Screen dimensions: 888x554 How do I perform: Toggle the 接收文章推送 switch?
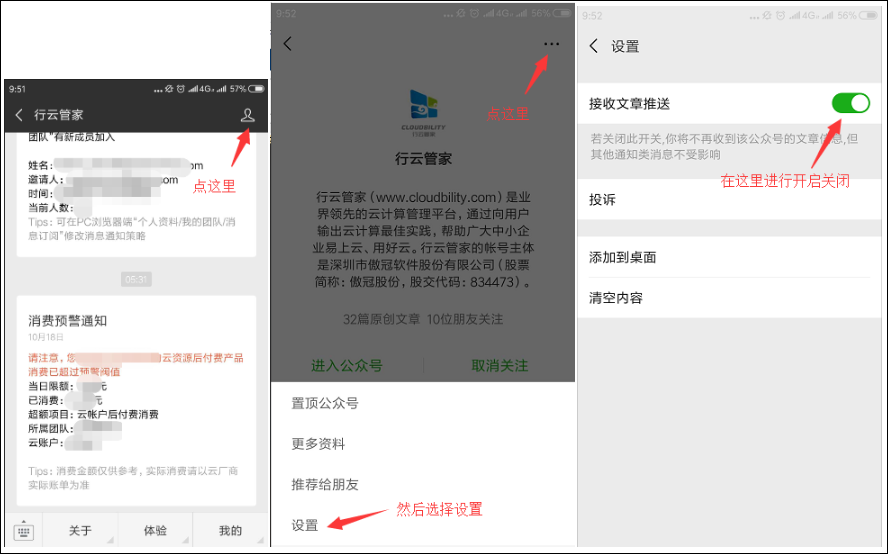tap(851, 103)
